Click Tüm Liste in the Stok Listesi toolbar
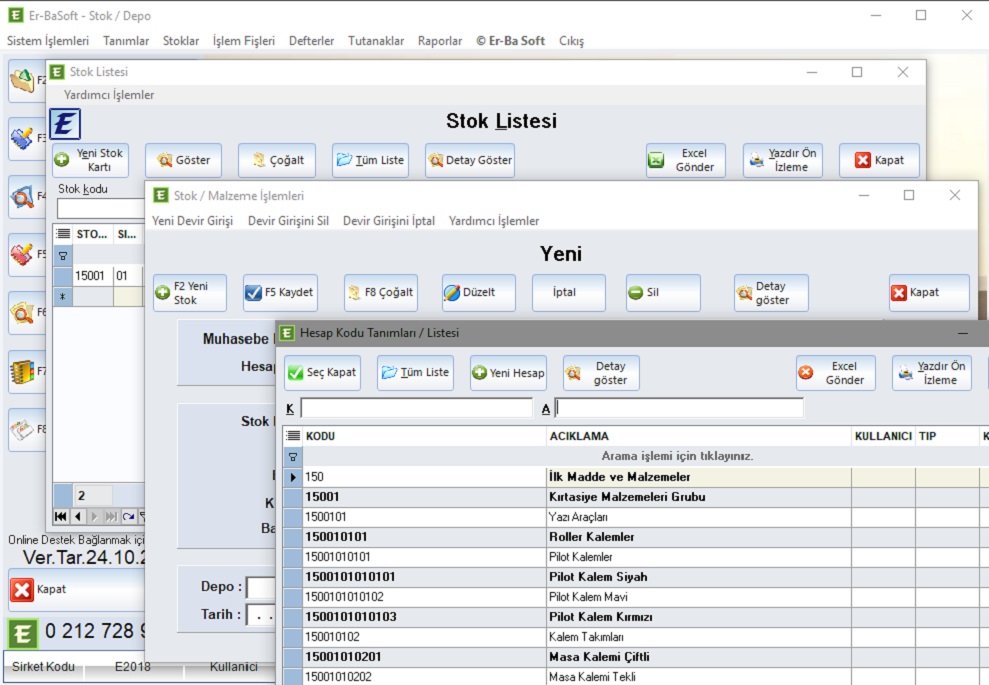Viewport: 989px width, 685px height. (x=370, y=160)
